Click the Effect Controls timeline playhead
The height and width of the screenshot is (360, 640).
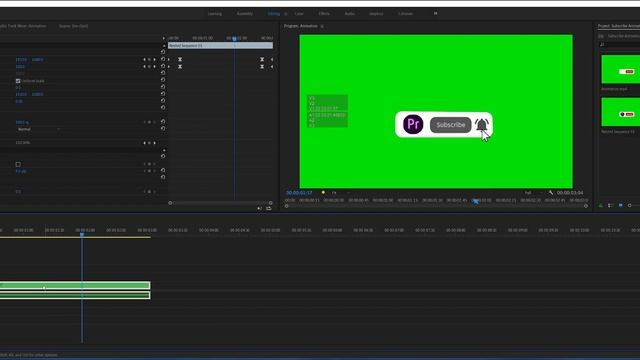point(234,39)
